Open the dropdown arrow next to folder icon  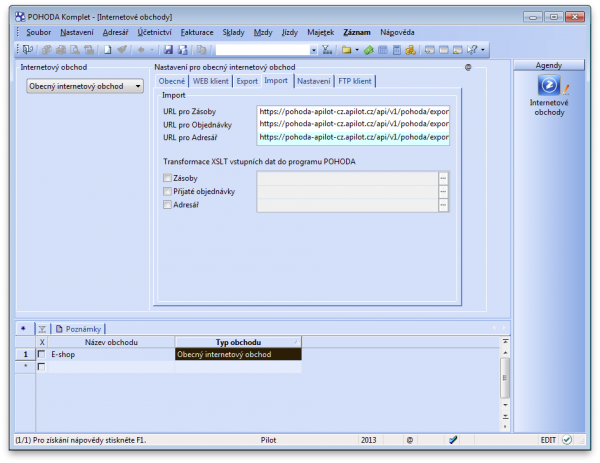click(x=357, y=50)
